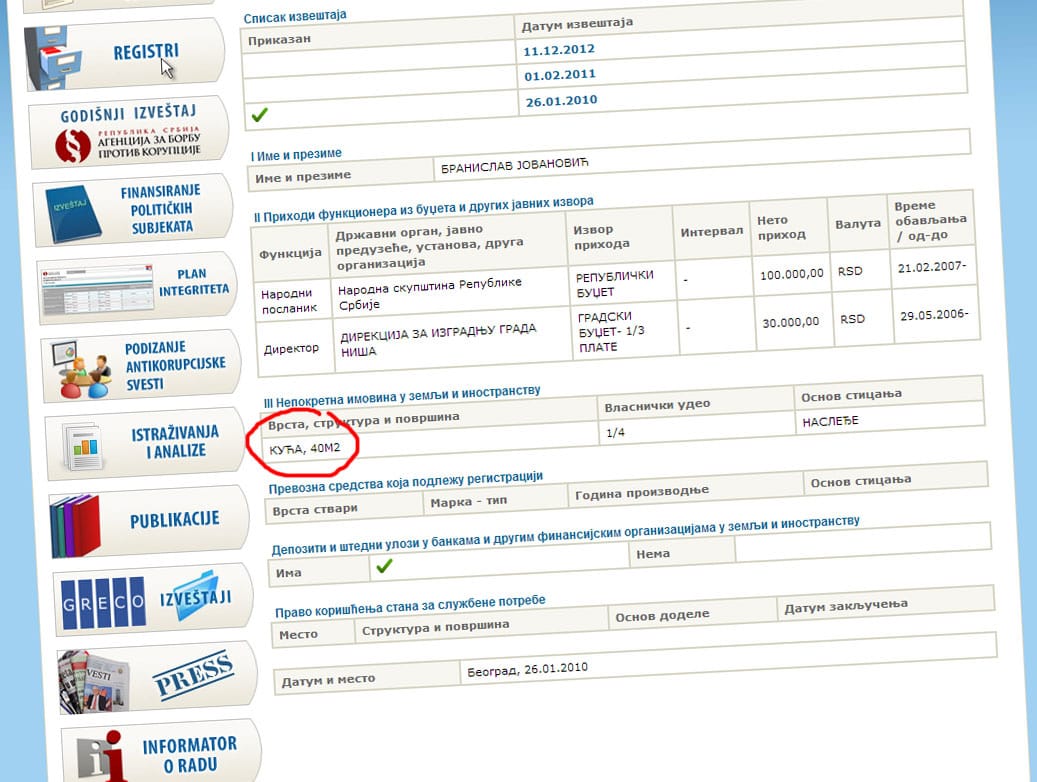1037x782 pixels.
Task: Click the colored books icon for Publikacije
Action: pyautogui.click(x=76, y=523)
